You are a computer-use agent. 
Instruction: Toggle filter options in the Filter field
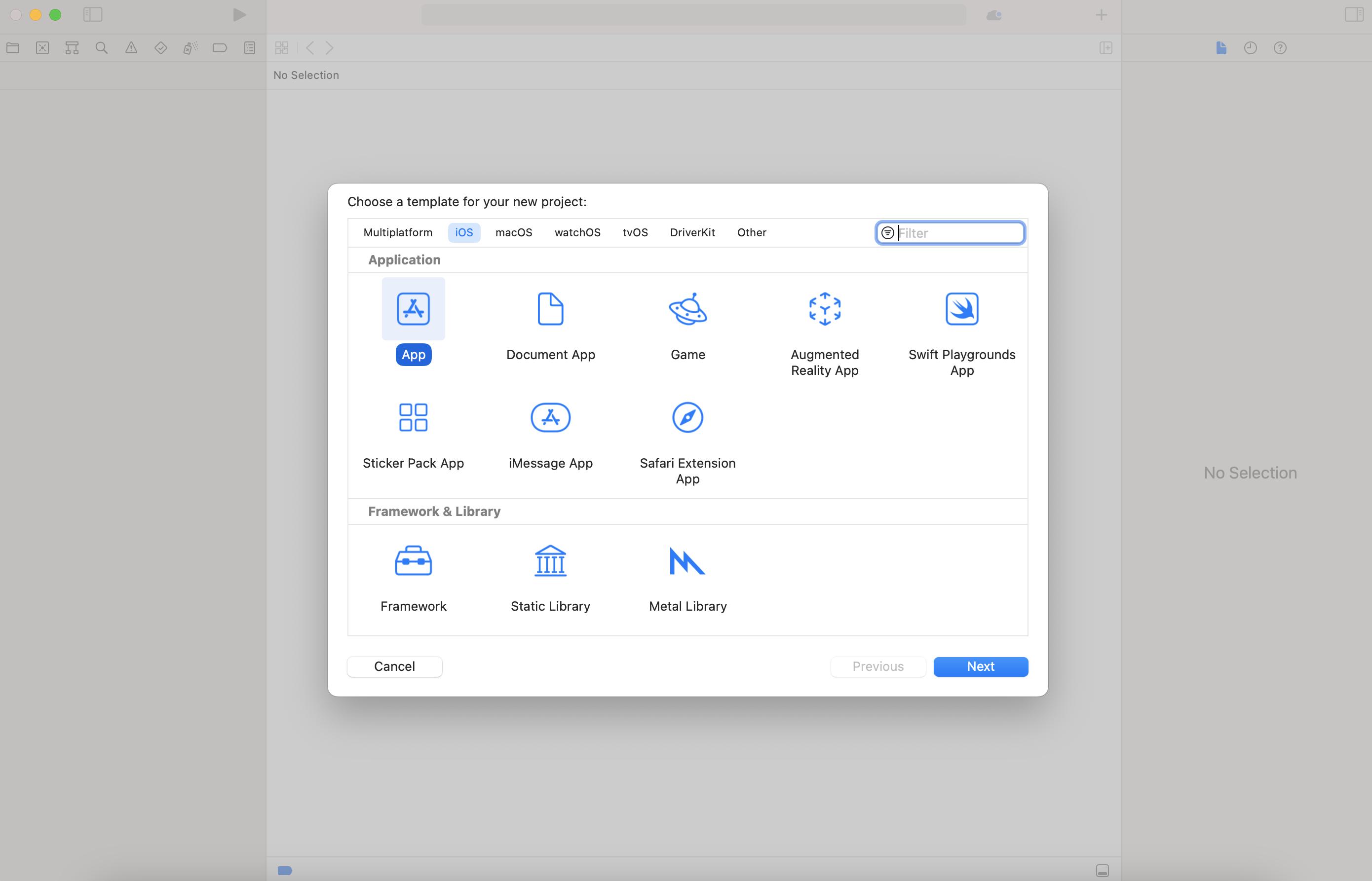pyautogui.click(x=888, y=233)
